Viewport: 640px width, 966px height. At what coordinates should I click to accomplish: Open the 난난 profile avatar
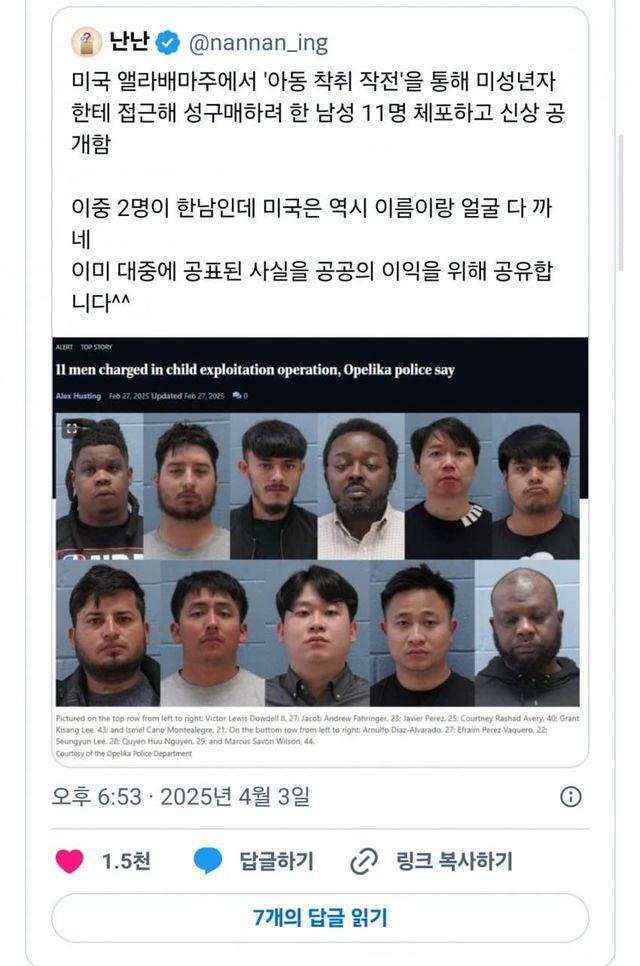point(86,43)
